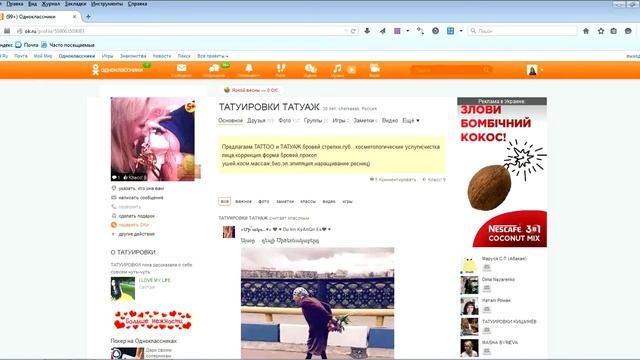This screenshot has height=360, width=640.
Task: Open the I LOVE MY LIFE sister profile link
Action: (155, 280)
